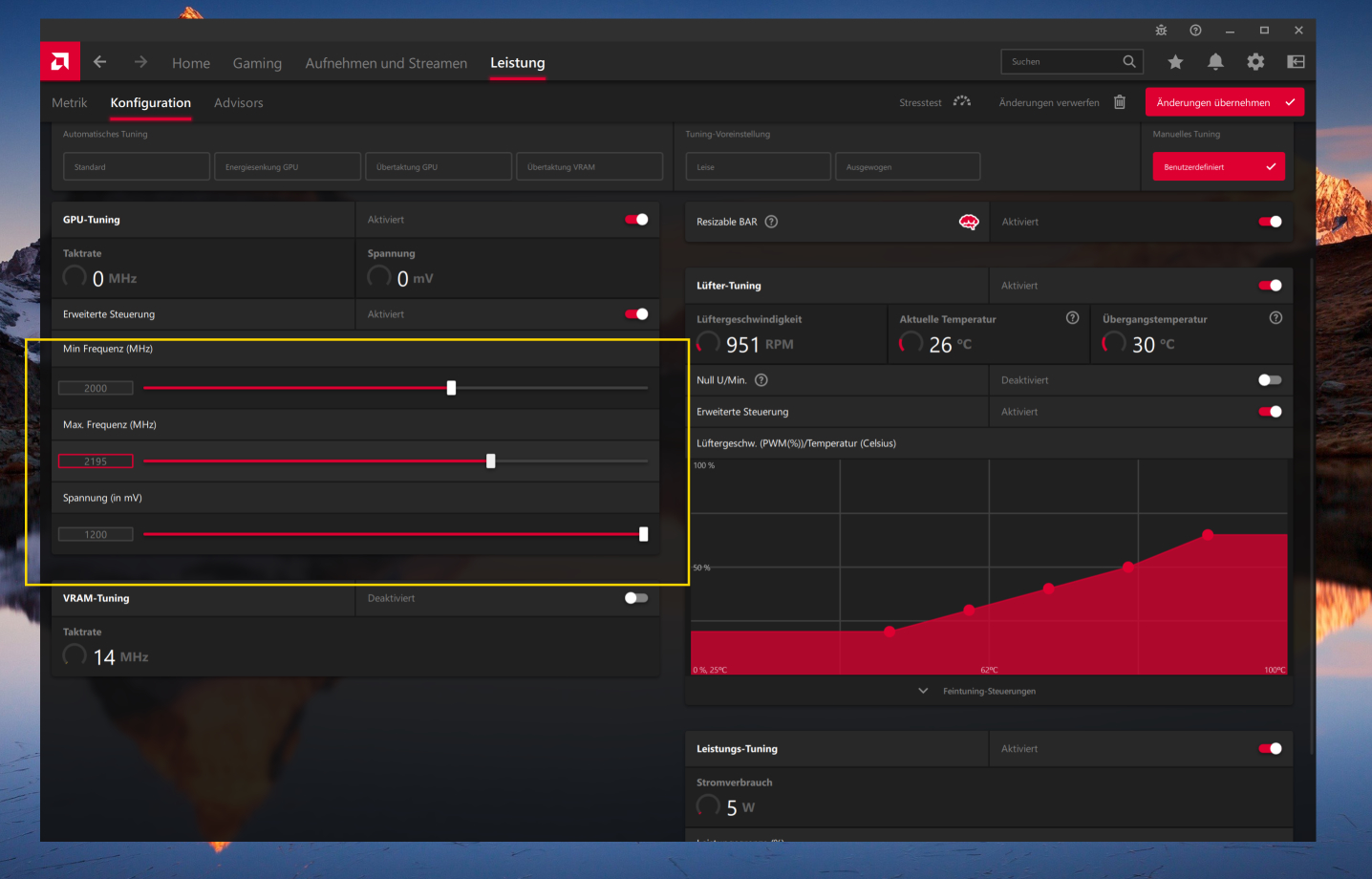Click help icon beside Null U/Min.
Screen dimensions: 1372x879
(x=761, y=380)
